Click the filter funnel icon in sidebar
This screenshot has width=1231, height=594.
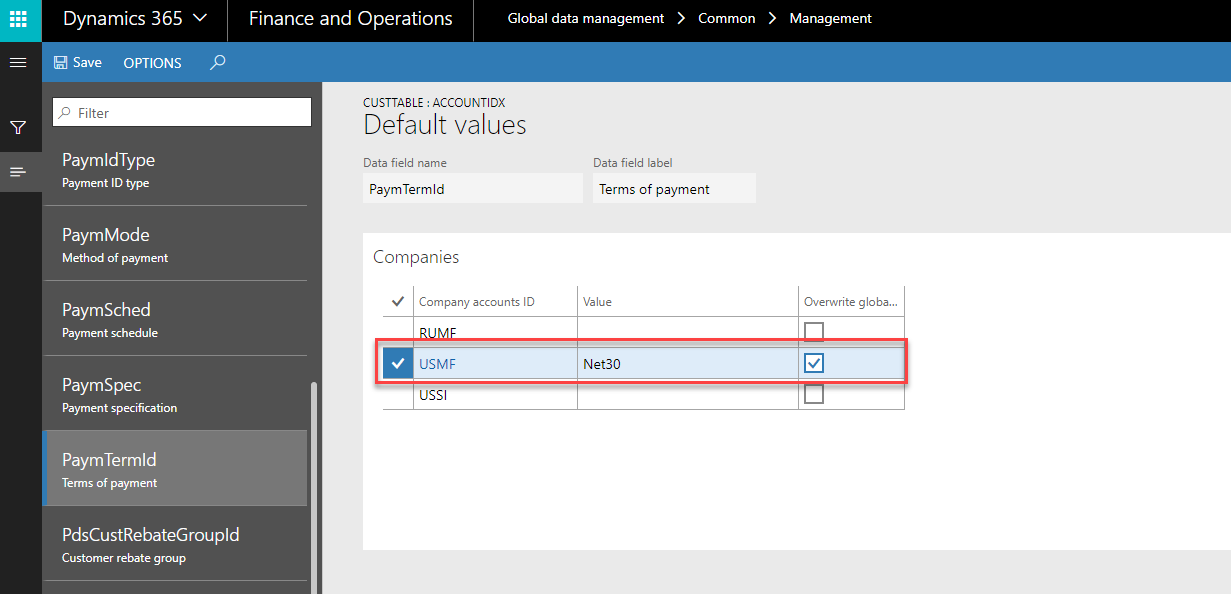click(x=17, y=128)
